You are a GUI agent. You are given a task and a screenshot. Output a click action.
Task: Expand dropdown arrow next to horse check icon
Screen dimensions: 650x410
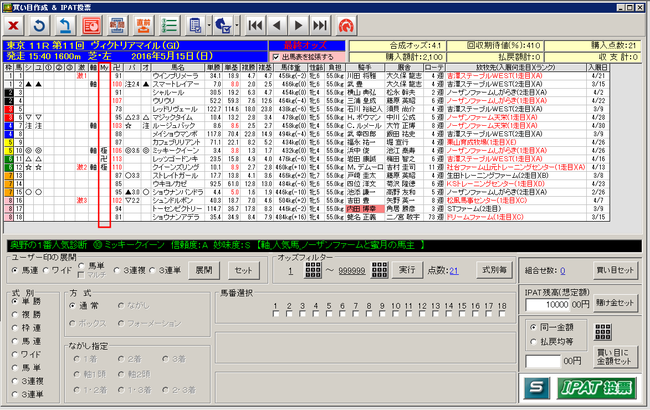[237, 26]
